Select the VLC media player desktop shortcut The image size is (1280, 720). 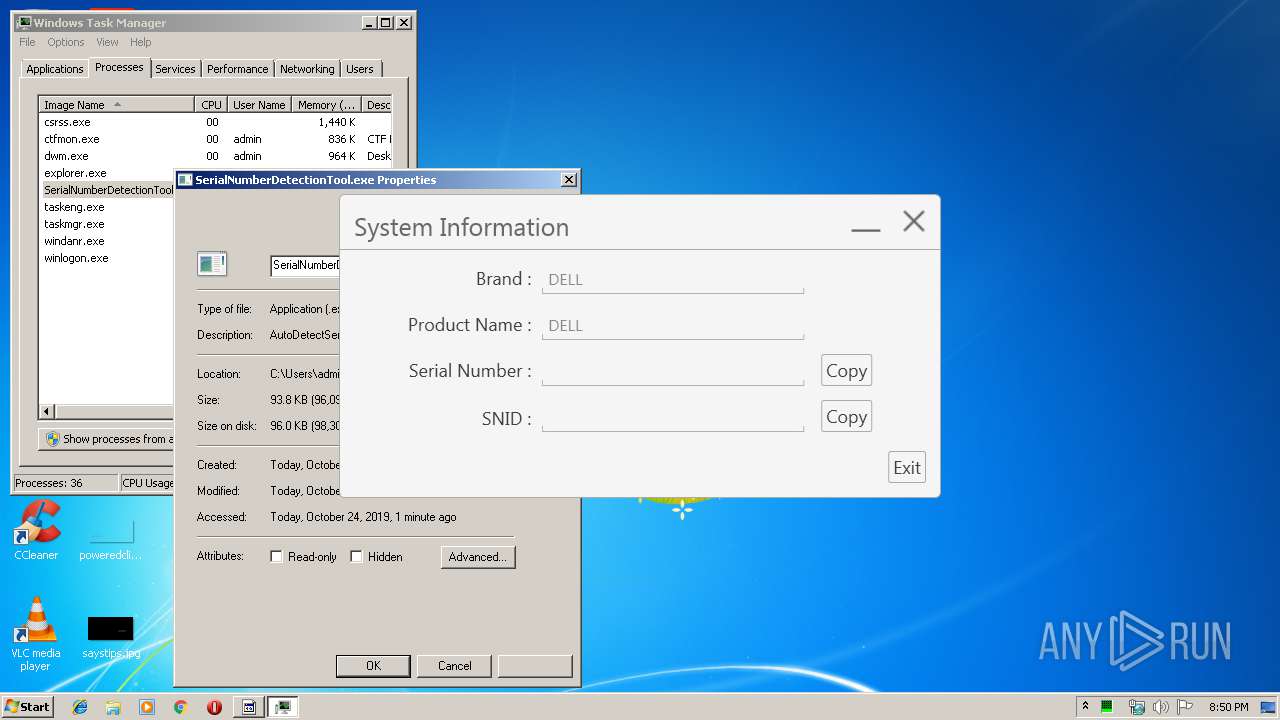[x=36, y=635]
